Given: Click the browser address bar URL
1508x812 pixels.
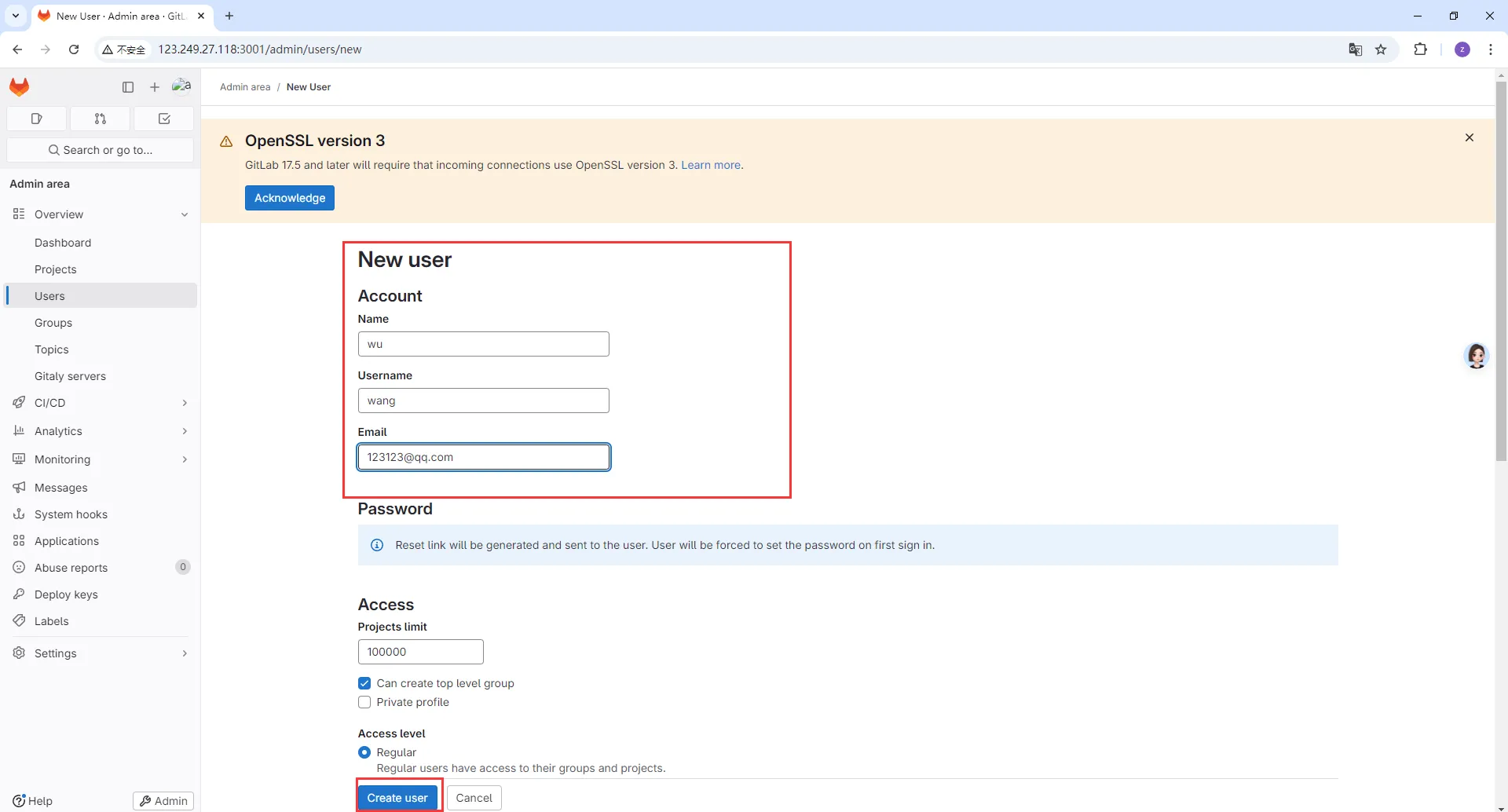Looking at the screenshot, I should (260, 49).
